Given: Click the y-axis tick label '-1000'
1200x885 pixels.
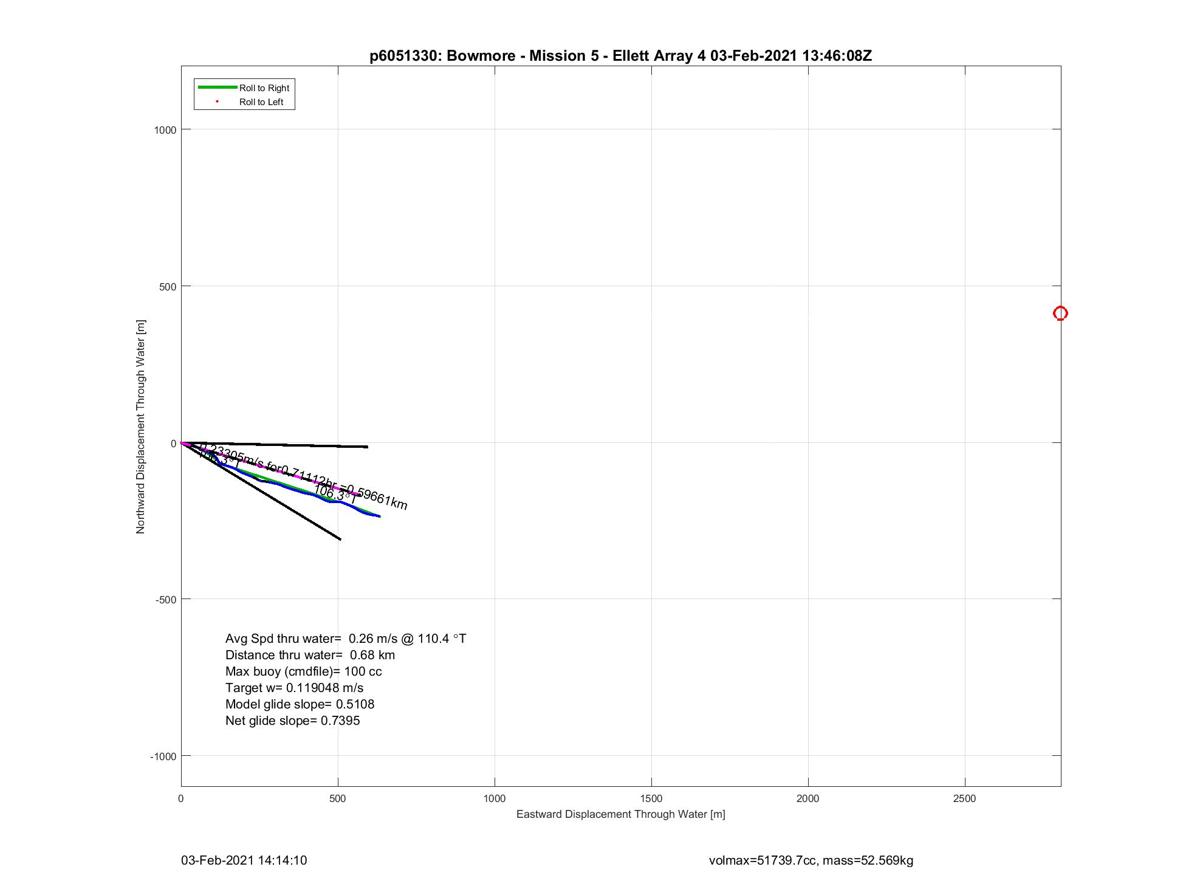Looking at the screenshot, I should [x=163, y=756].
